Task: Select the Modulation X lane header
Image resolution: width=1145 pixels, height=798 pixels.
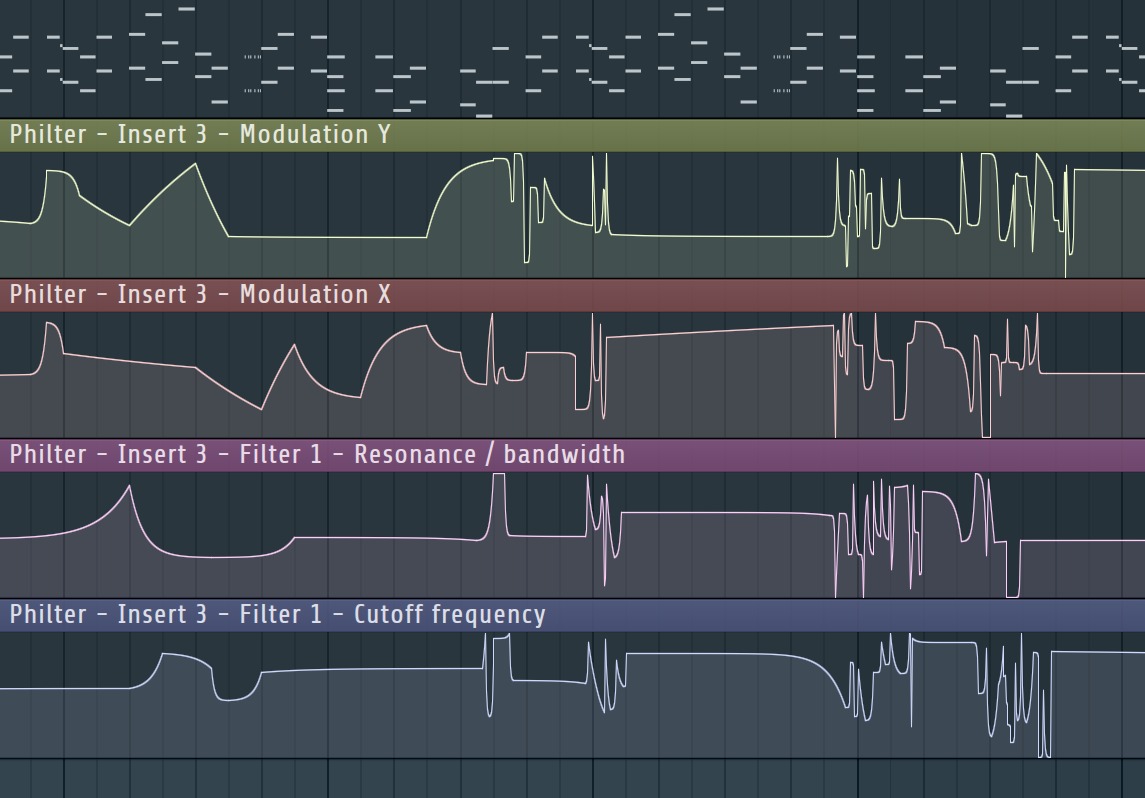Action: 200,294
